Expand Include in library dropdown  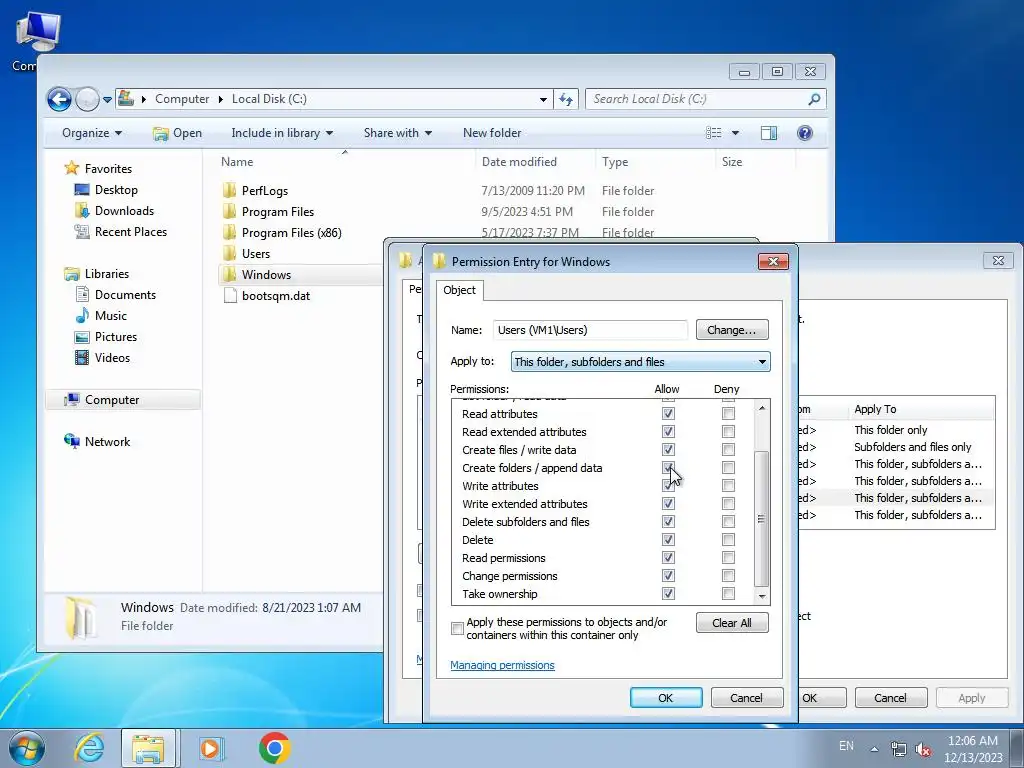(x=282, y=133)
